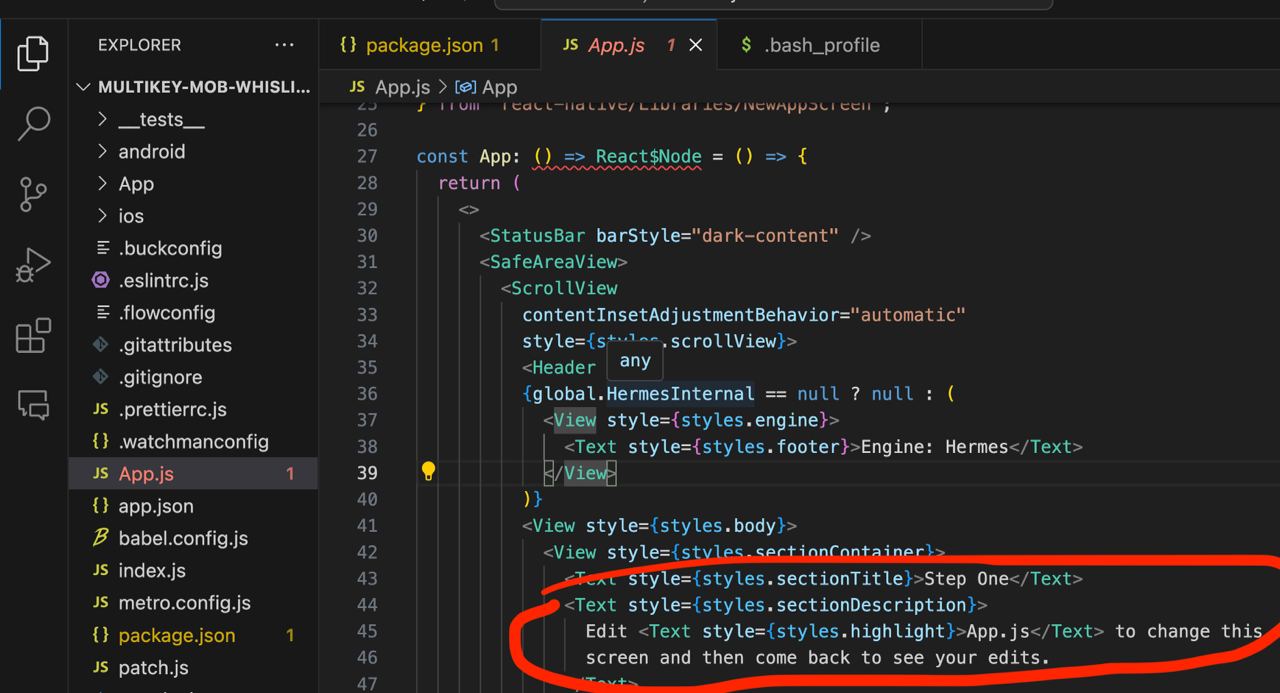Image resolution: width=1280 pixels, height=693 pixels.
Task: Click styles.highlight on line 45
Action: [860, 632]
